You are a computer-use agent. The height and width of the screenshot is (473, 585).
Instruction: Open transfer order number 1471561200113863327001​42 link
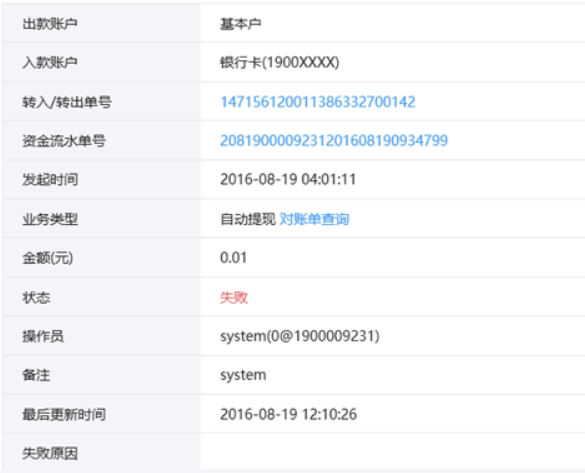coord(317,102)
